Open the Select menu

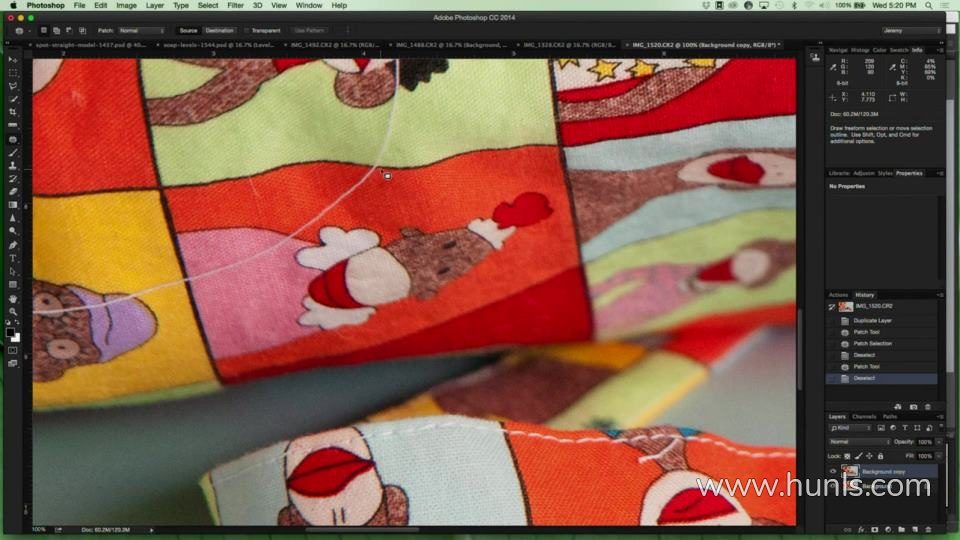(208, 5)
